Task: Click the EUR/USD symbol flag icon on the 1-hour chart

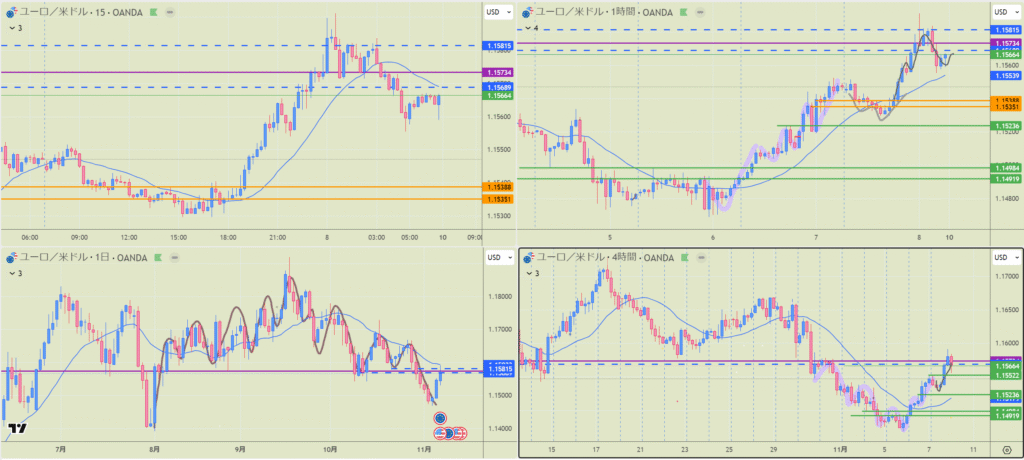Action: point(527,12)
